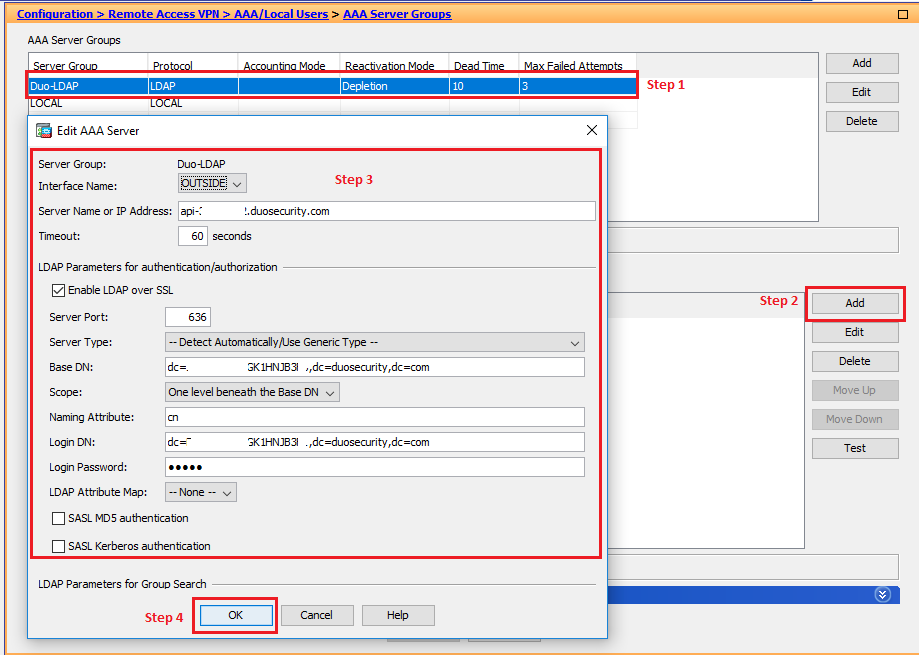Click the Max Failed Attempts column header
The image size is (920, 655).
[x=578, y=66]
